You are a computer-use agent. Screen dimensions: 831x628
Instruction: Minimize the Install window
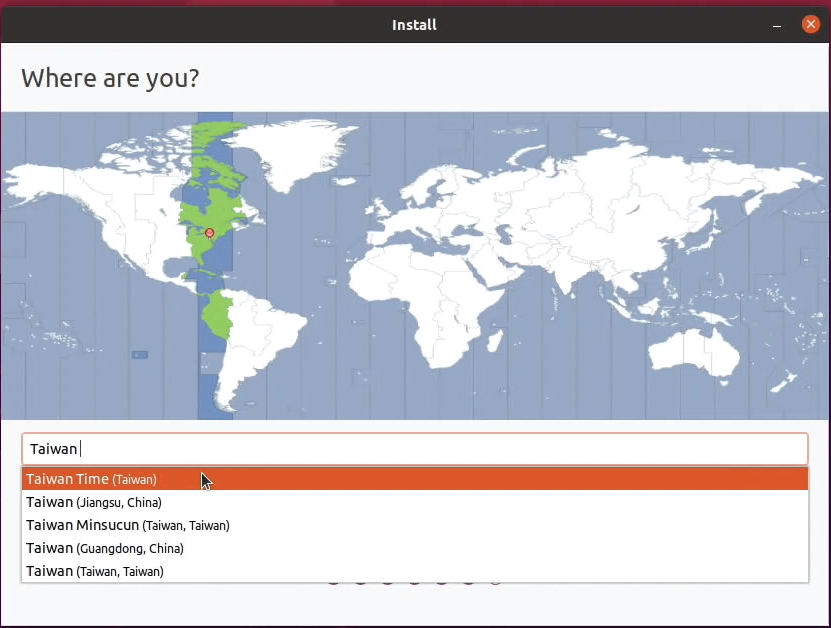[x=777, y=25]
